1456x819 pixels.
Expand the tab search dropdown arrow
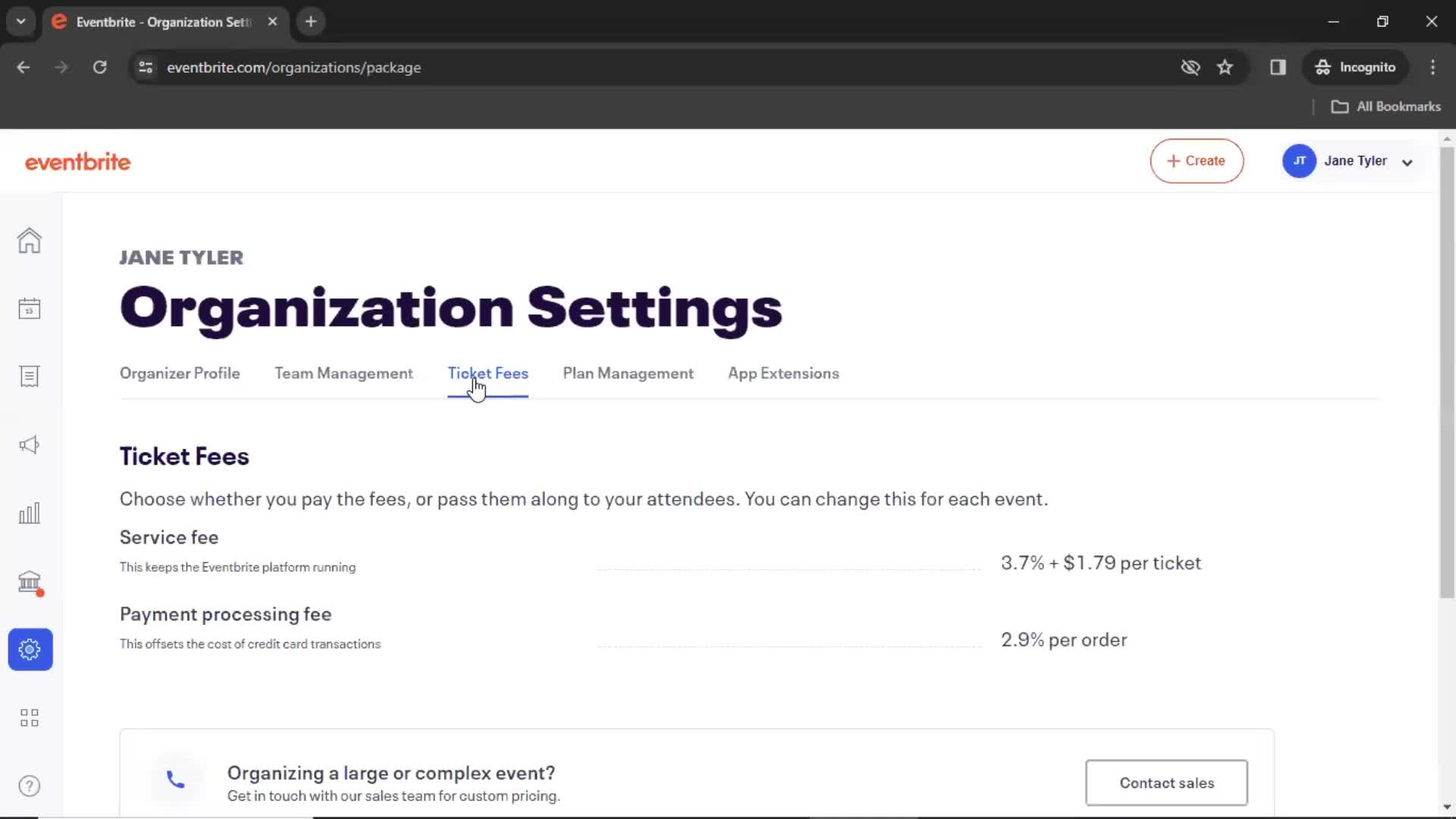click(21, 22)
